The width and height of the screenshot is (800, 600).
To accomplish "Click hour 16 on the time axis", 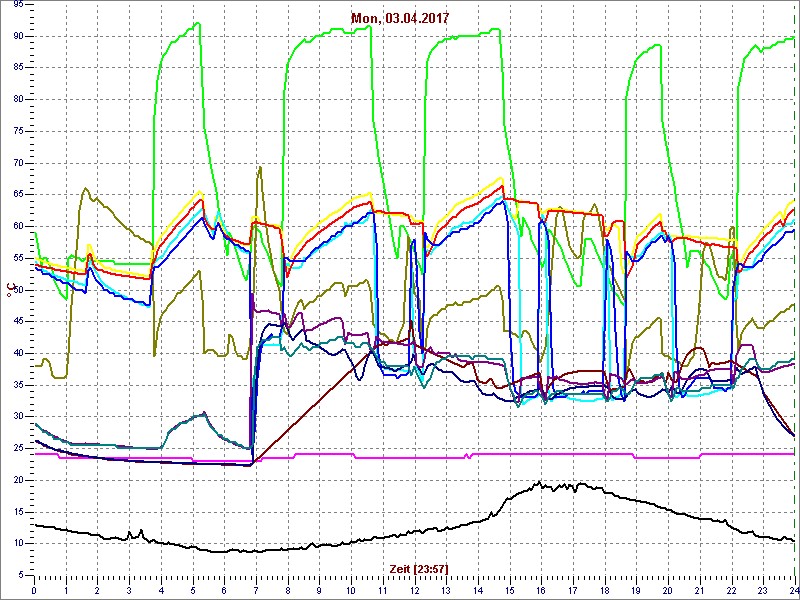I will 541,591.
